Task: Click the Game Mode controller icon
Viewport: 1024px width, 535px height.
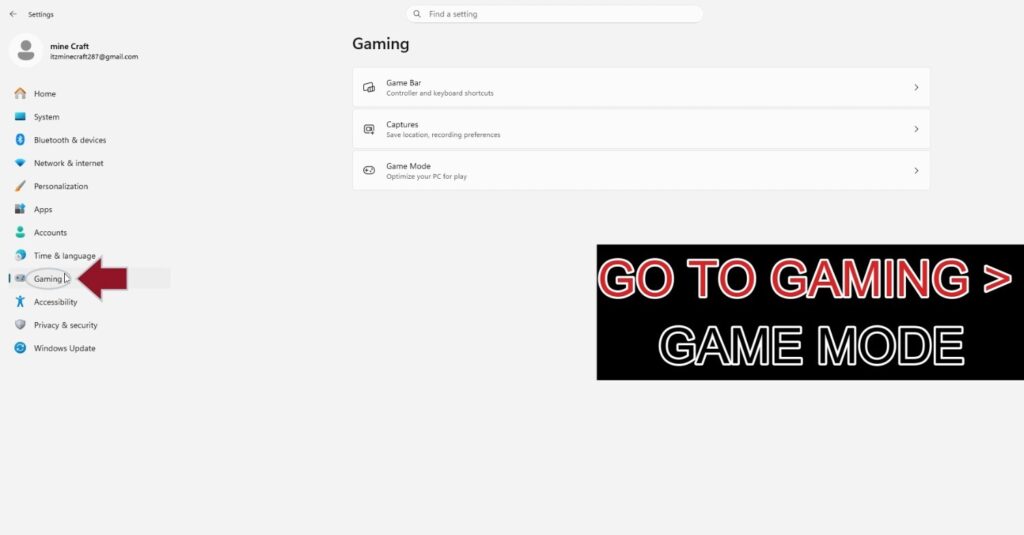Action: coord(369,170)
